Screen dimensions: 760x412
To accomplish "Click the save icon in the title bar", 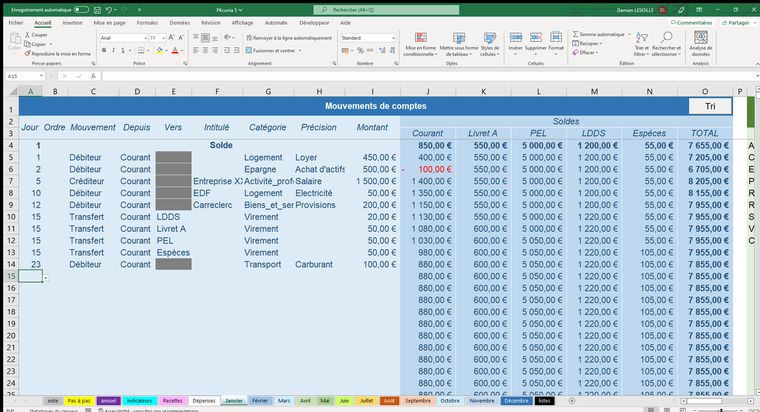I will tap(96, 8).
